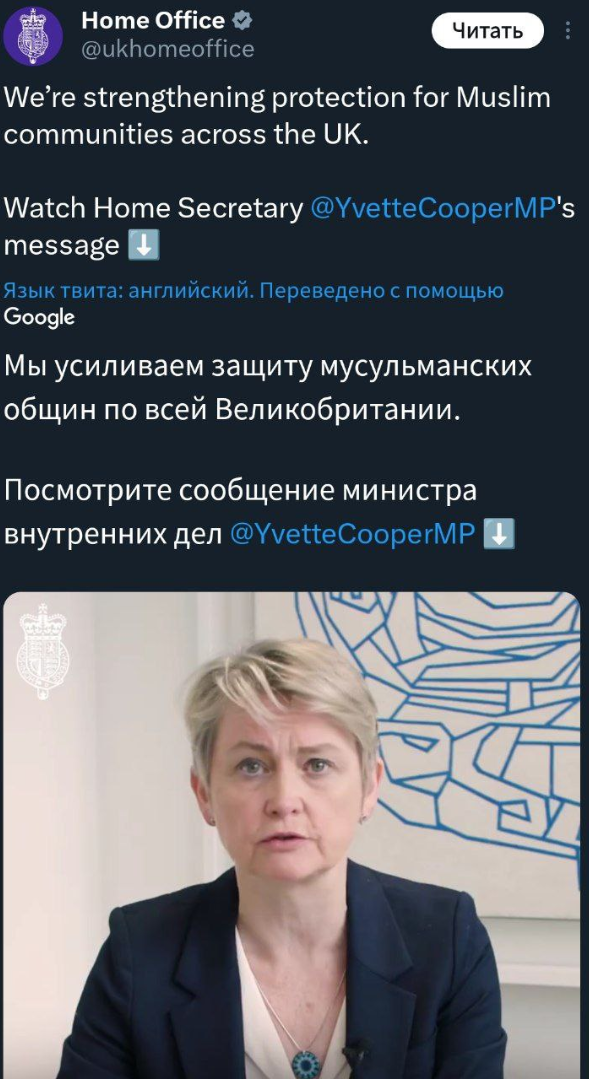Click the Google logo under translation notice
This screenshot has width=589, height=1079.
[x=39, y=317]
